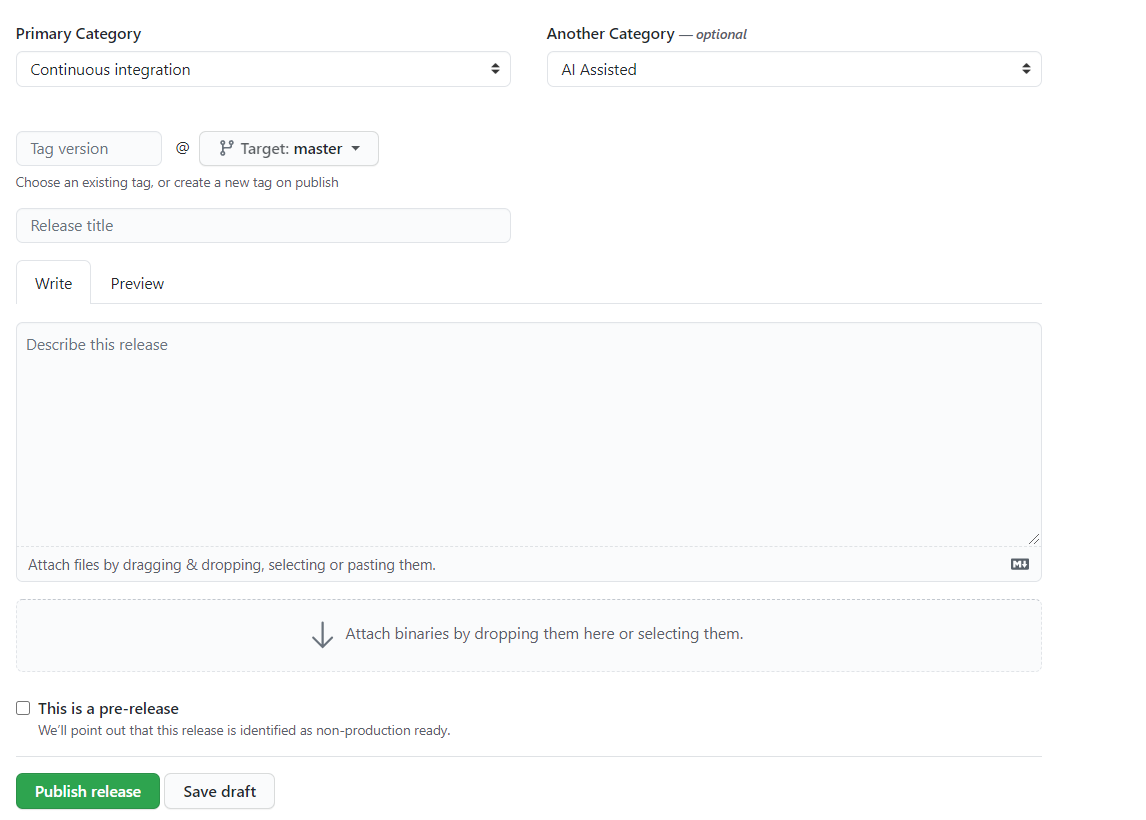This screenshot has height=820, width=1146.
Task: Focus the Tag version input field
Action: tap(88, 149)
